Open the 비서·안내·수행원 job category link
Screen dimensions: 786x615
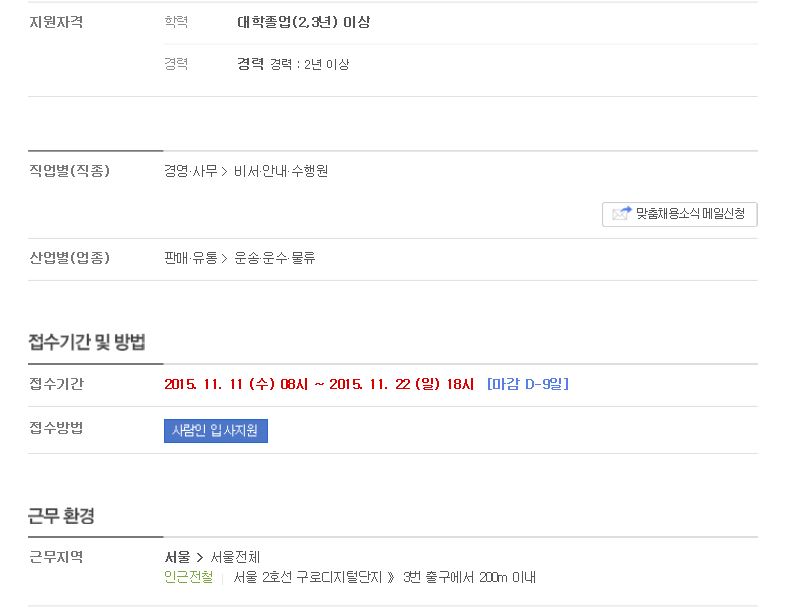(281, 171)
